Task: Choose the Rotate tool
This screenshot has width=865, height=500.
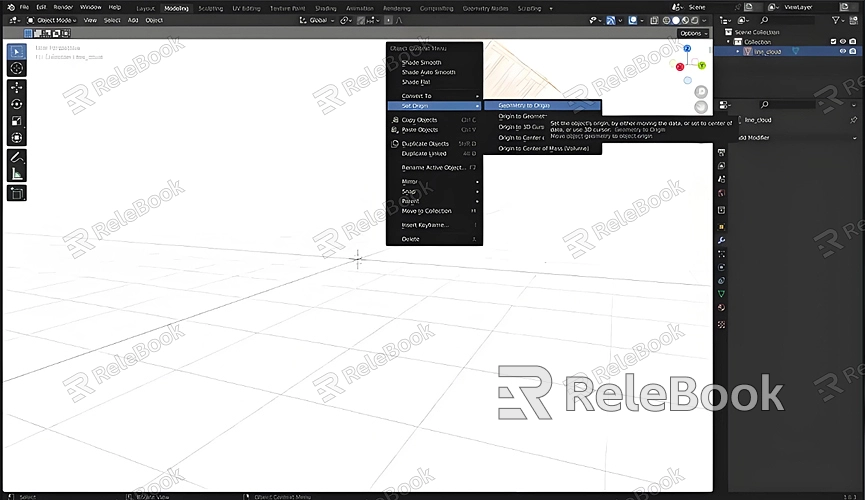Action: tap(17, 104)
